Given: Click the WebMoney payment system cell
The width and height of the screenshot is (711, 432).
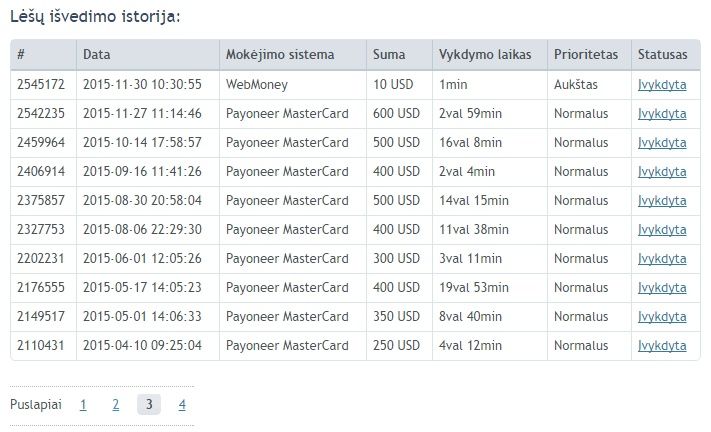Looking at the screenshot, I should (257, 85).
